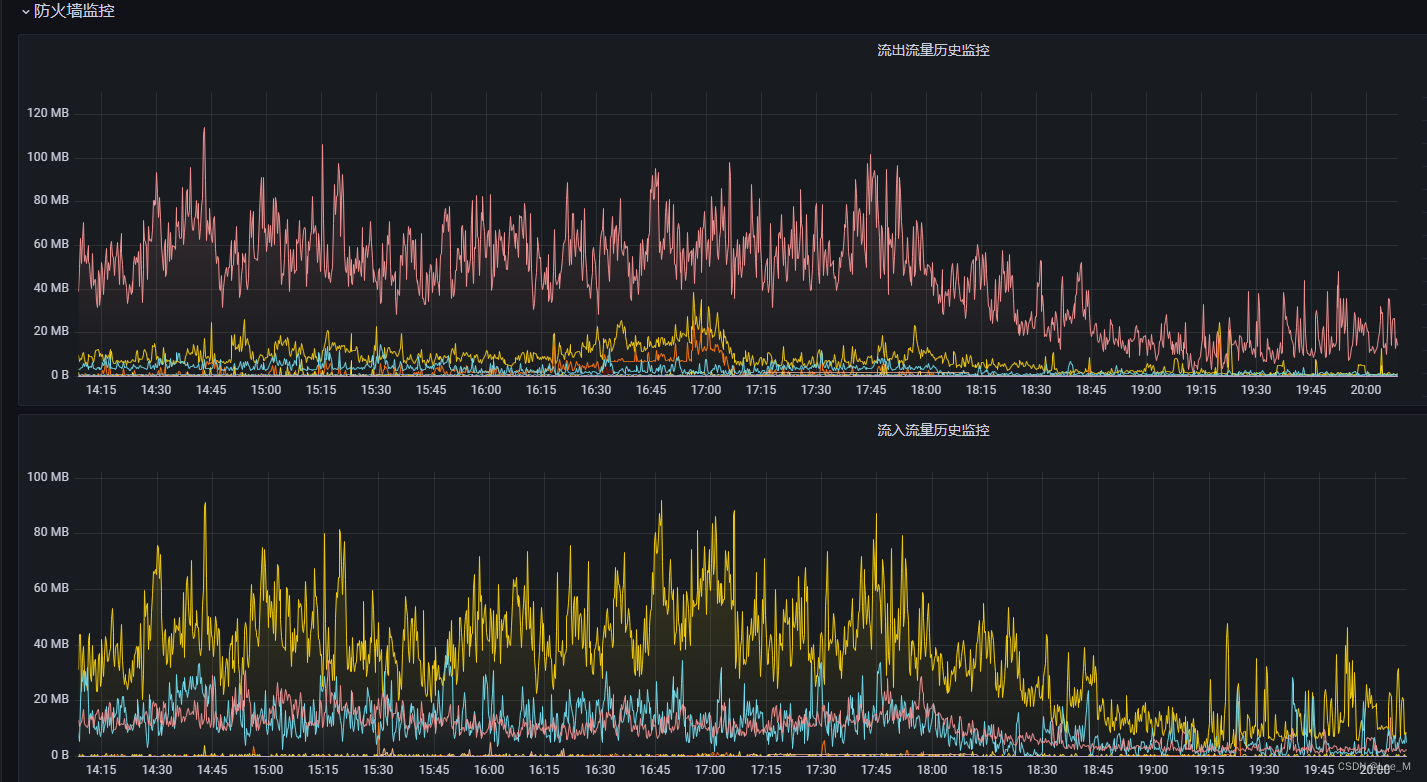Click 0 B label in 流出流量 panel
1427x782 pixels.
(x=60, y=375)
